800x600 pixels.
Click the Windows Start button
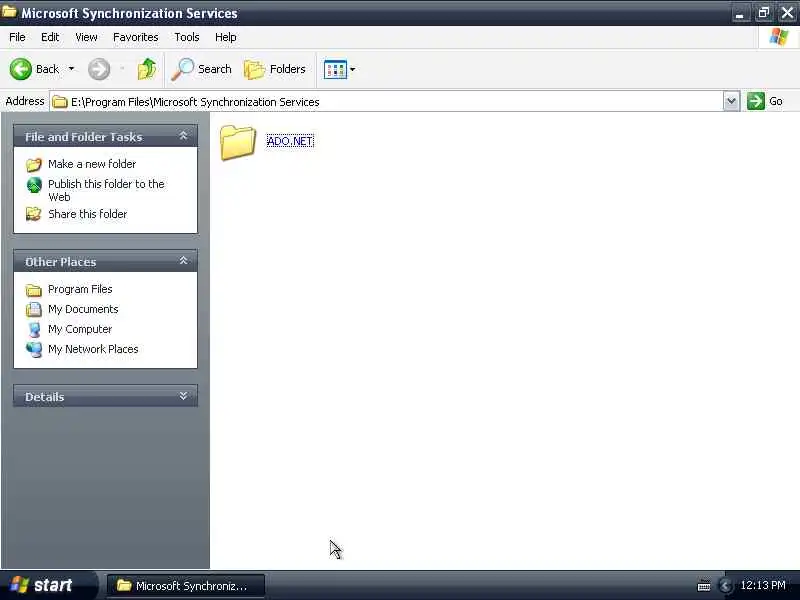(x=48, y=585)
